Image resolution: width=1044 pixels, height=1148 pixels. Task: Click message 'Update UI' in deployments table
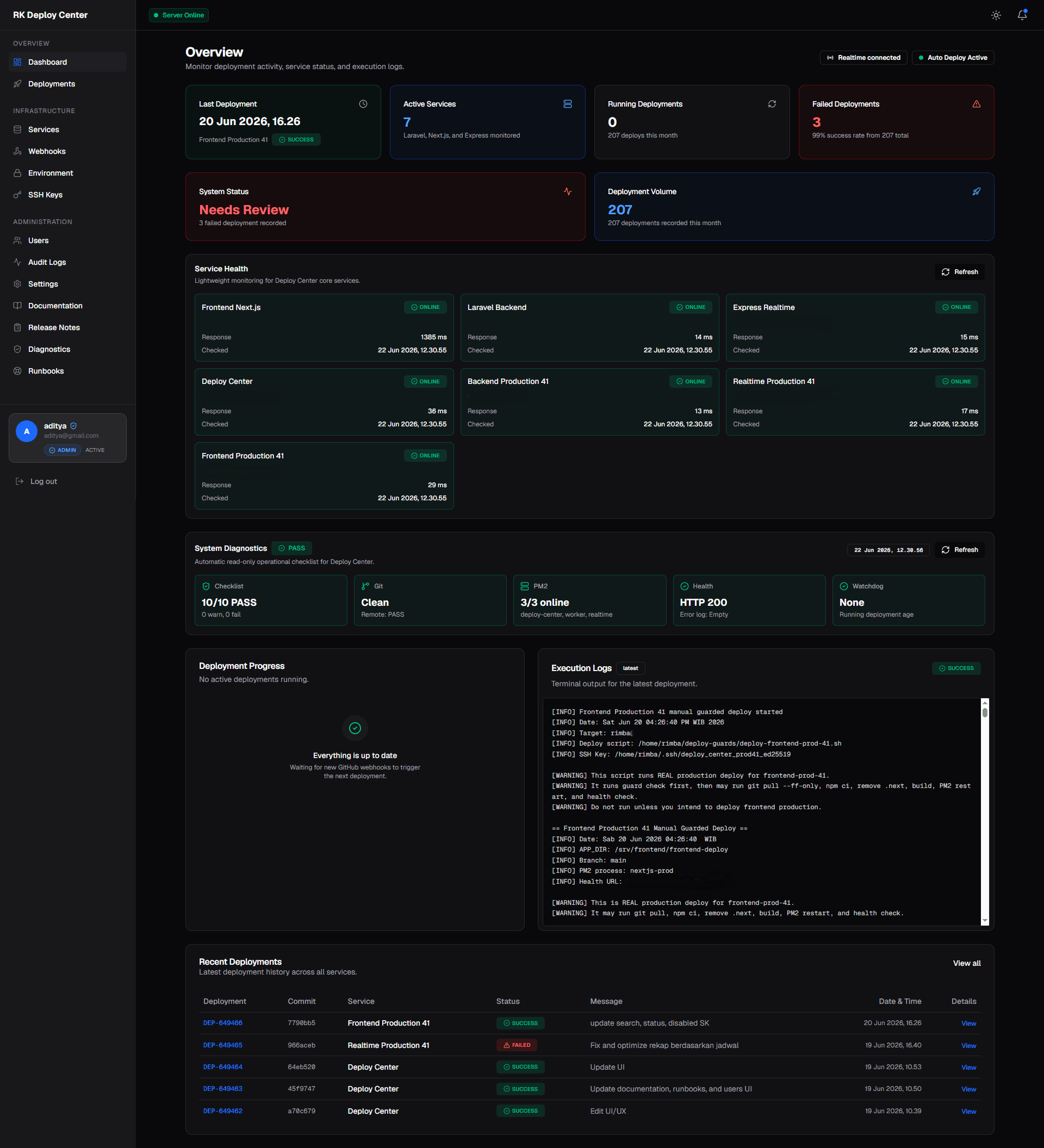click(x=607, y=1066)
